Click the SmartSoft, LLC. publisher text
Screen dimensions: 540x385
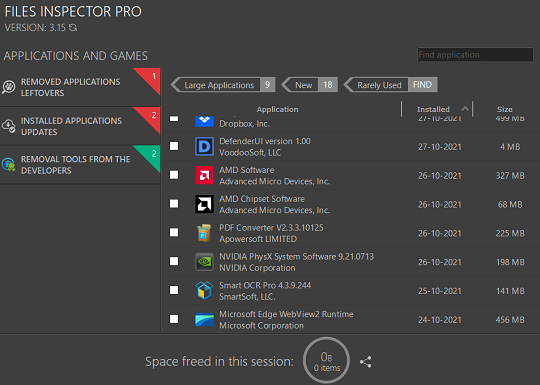247,296
